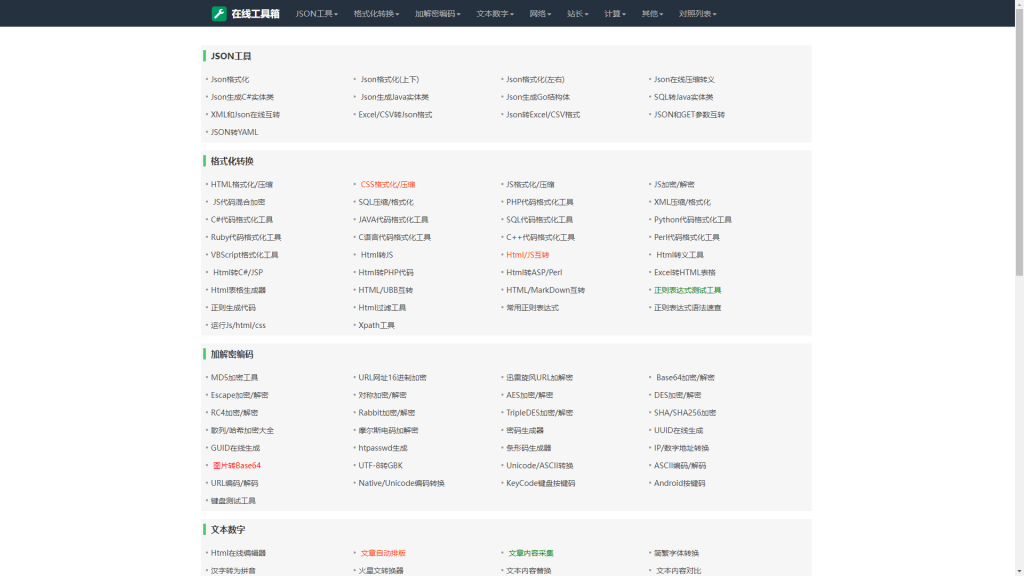Click the wrench logo icon of 在线工具箱
The width and height of the screenshot is (1024, 576).
(219, 14)
